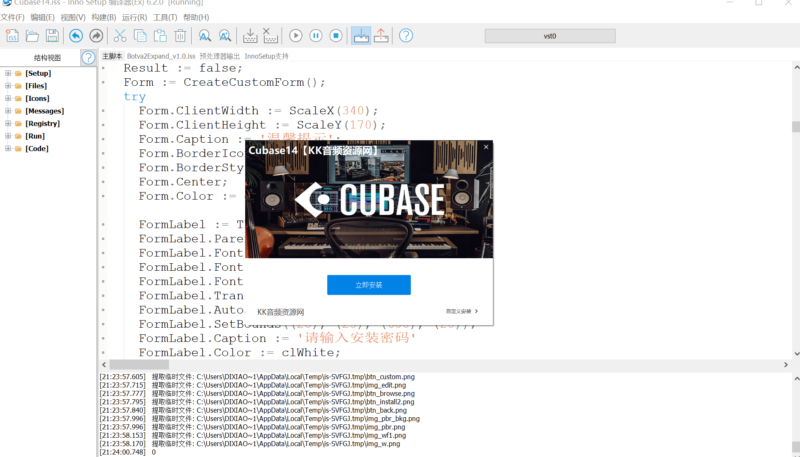Image resolution: width=800 pixels, height=457 pixels.
Task: Copy the selected code
Action: pos(140,36)
